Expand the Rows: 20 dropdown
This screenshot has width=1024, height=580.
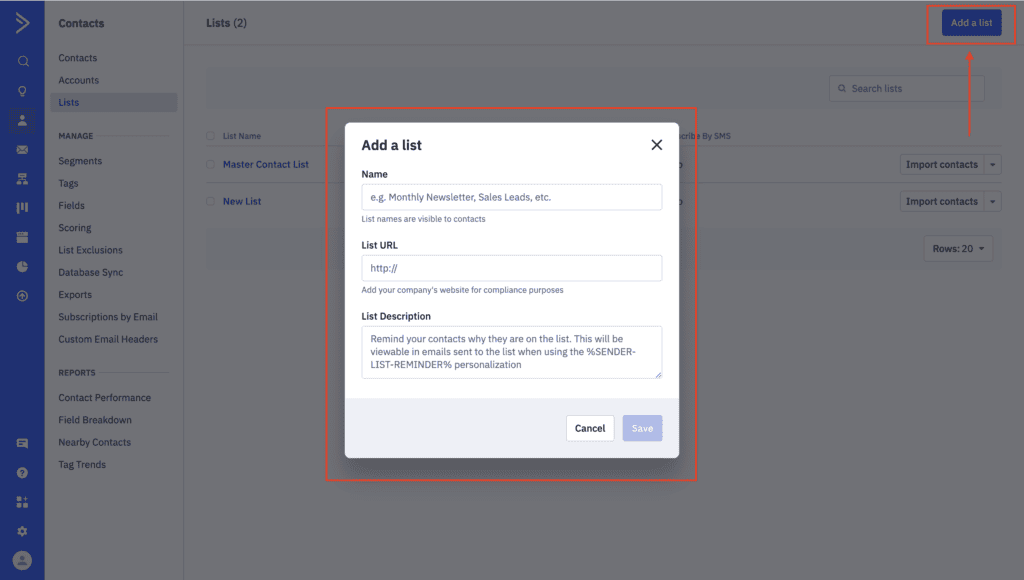tap(958, 249)
